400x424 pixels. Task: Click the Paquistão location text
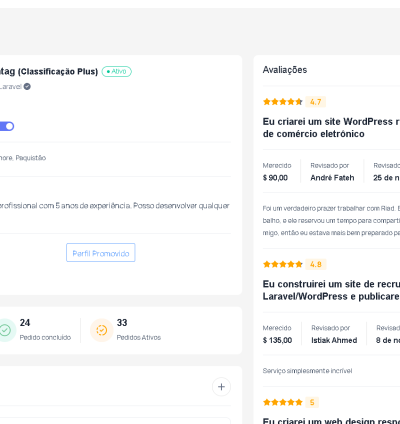[x=31, y=158]
